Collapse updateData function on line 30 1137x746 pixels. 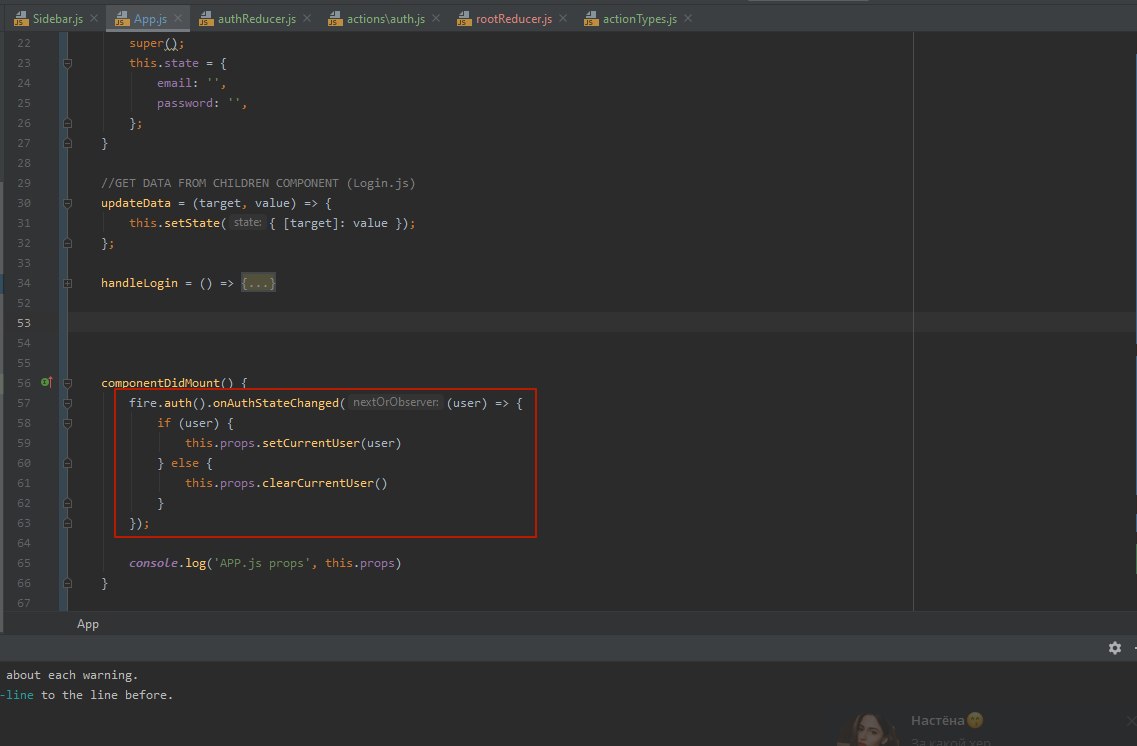67,204
